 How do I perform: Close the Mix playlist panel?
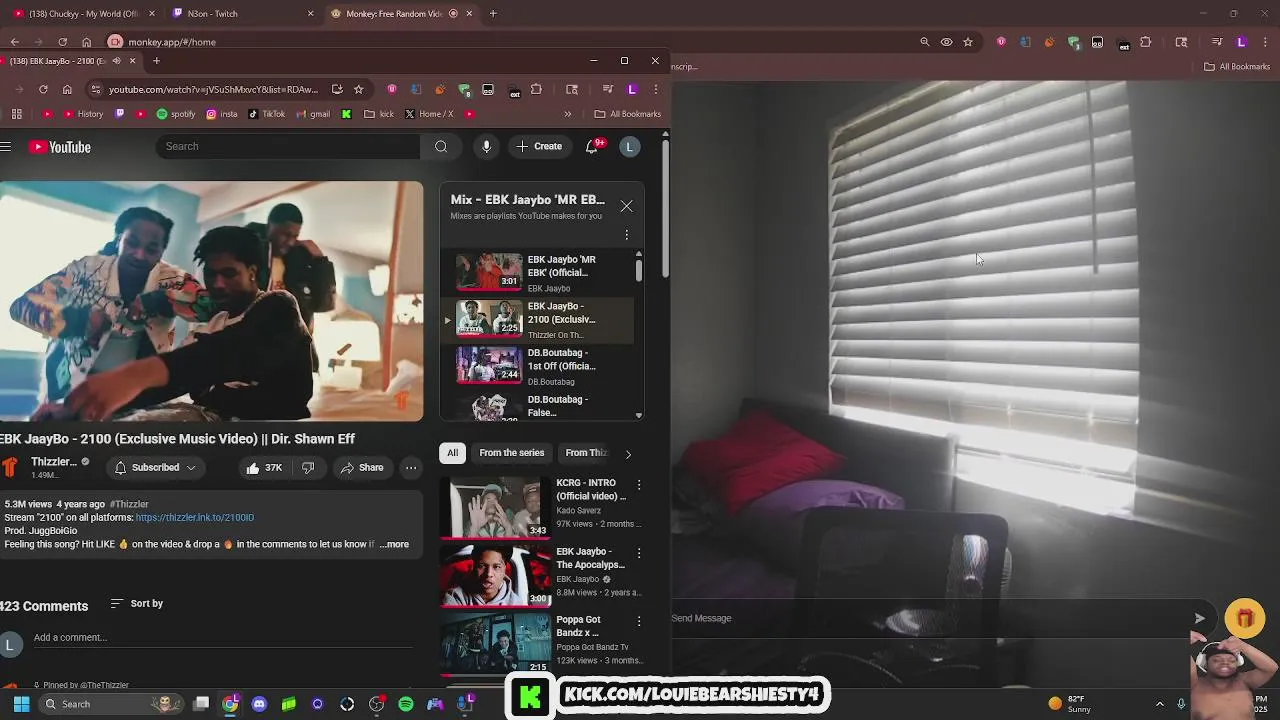[626, 206]
